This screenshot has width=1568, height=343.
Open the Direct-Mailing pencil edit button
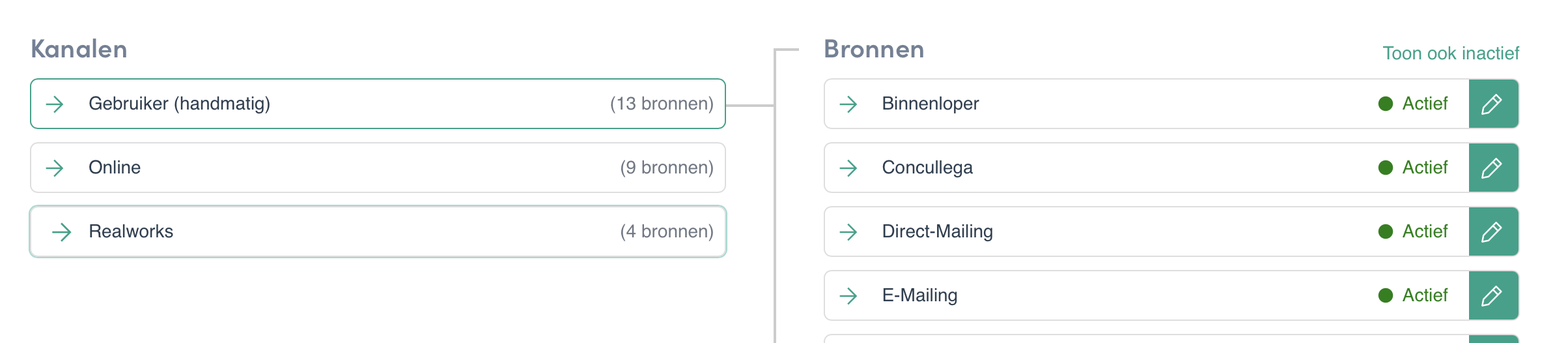pos(1494,231)
